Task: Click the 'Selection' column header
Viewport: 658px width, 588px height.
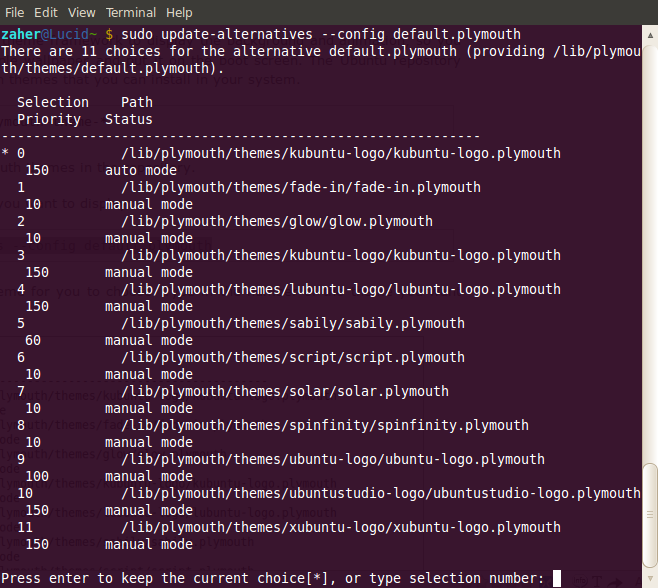Action: (53, 102)
